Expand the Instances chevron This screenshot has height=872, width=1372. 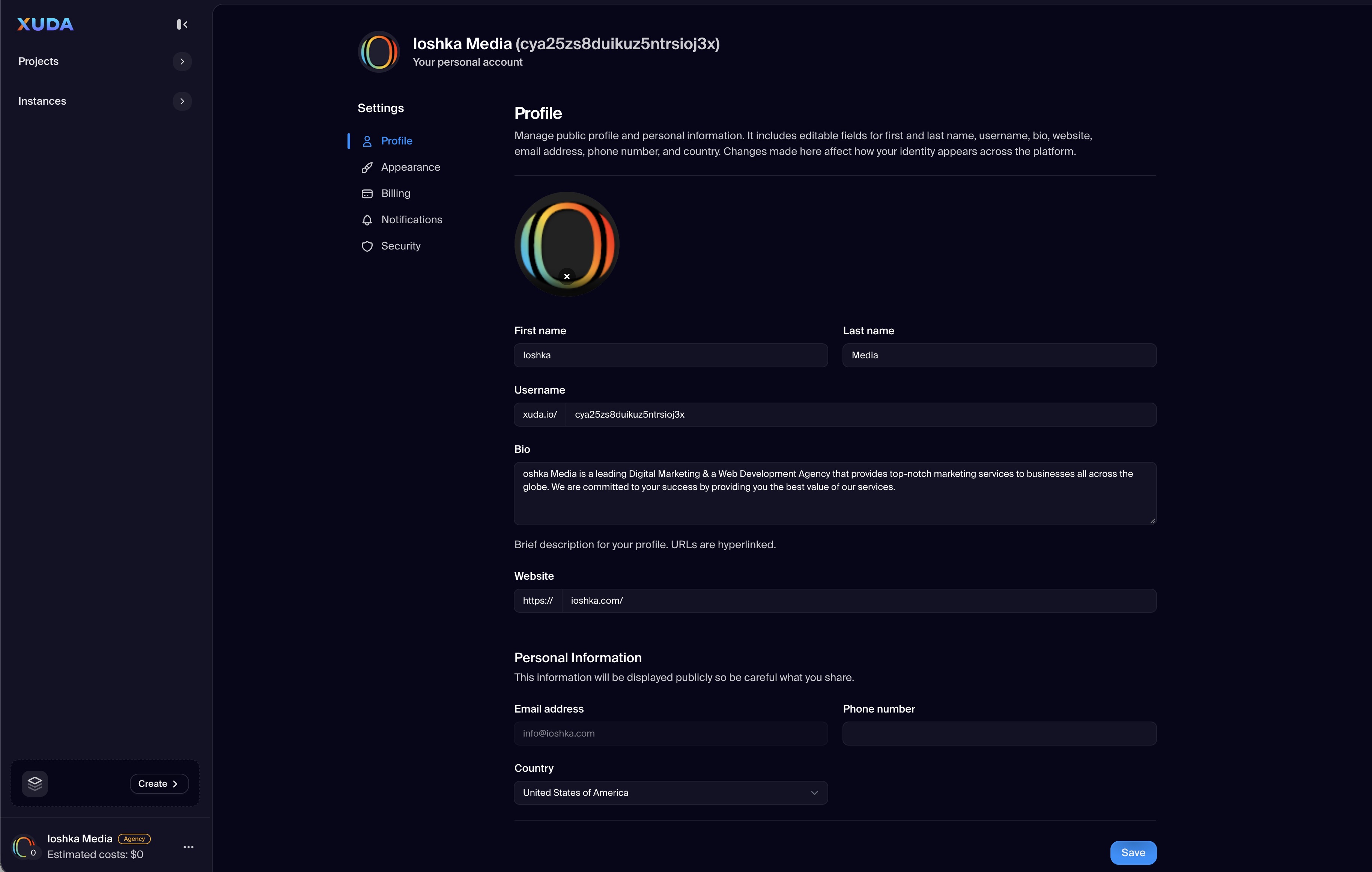click(182, 101)
